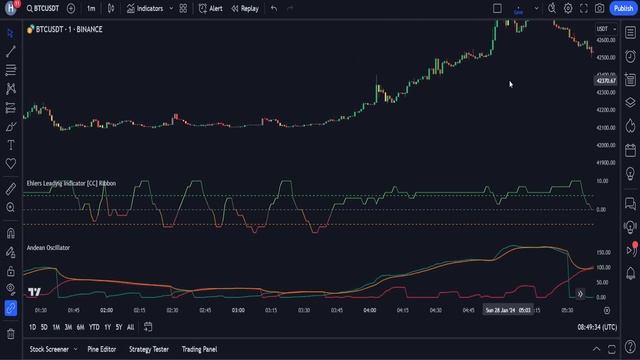Enter fullscreen mode

click(584, 9)
